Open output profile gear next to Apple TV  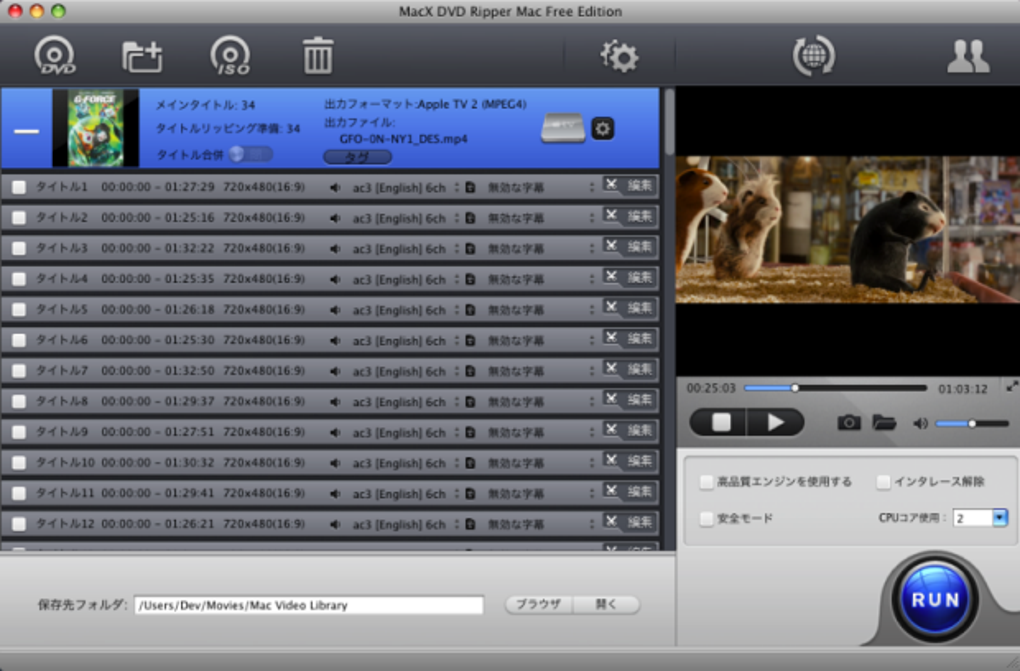pos(602,128)
